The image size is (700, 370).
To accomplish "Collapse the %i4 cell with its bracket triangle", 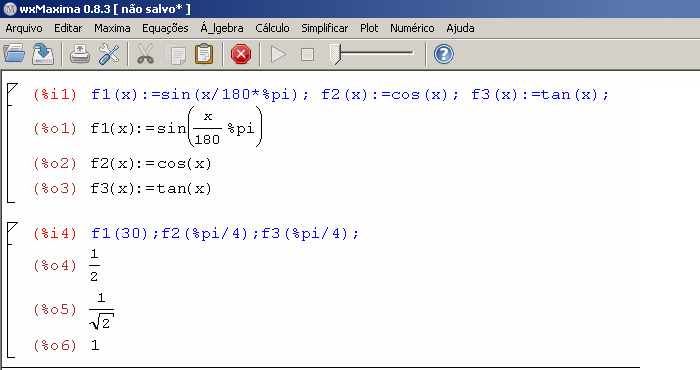I will (12, 228).
